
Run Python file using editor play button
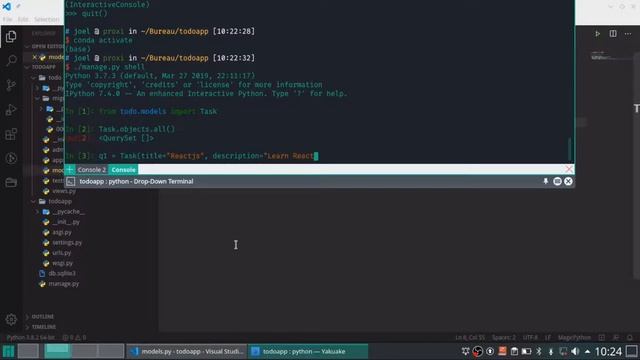pyautogui.click(x=598, y=33)
